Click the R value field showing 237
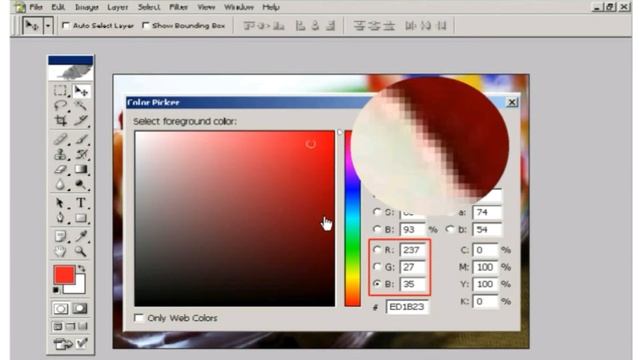This screenshot has height=360, width=640. 413,250
